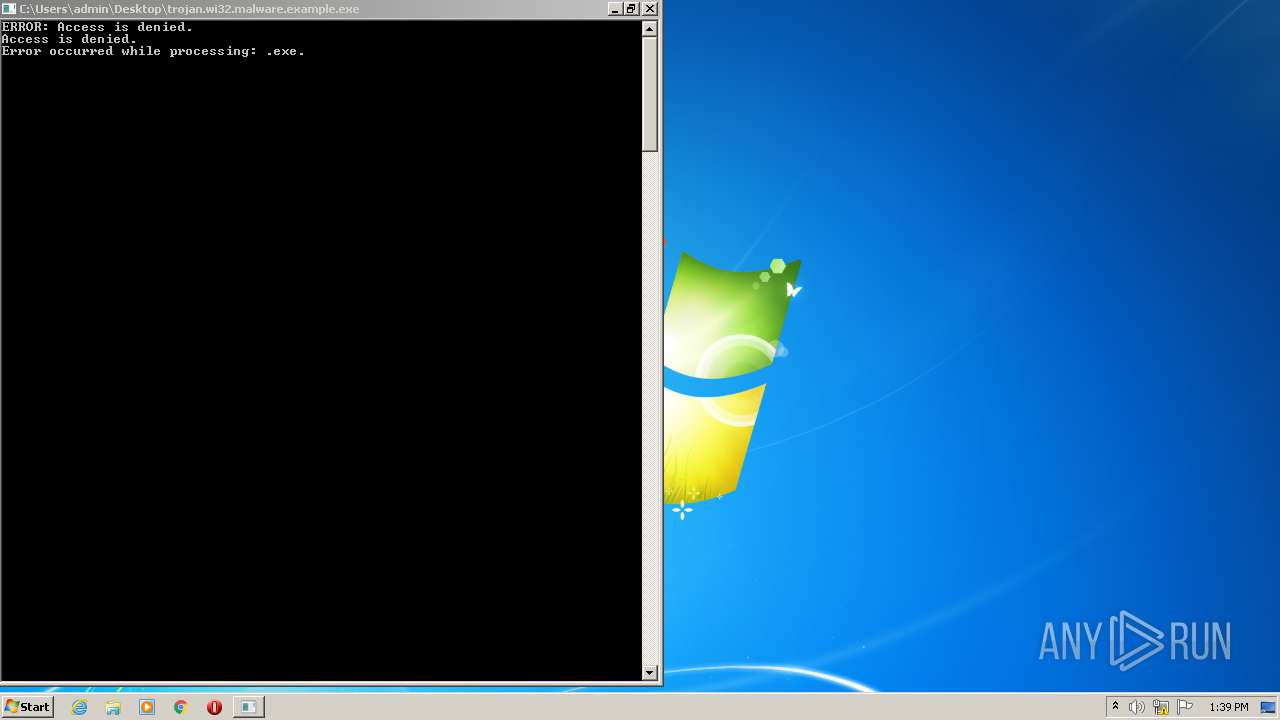Close the console window
The image size is (1280, 720).
(650, 8)
